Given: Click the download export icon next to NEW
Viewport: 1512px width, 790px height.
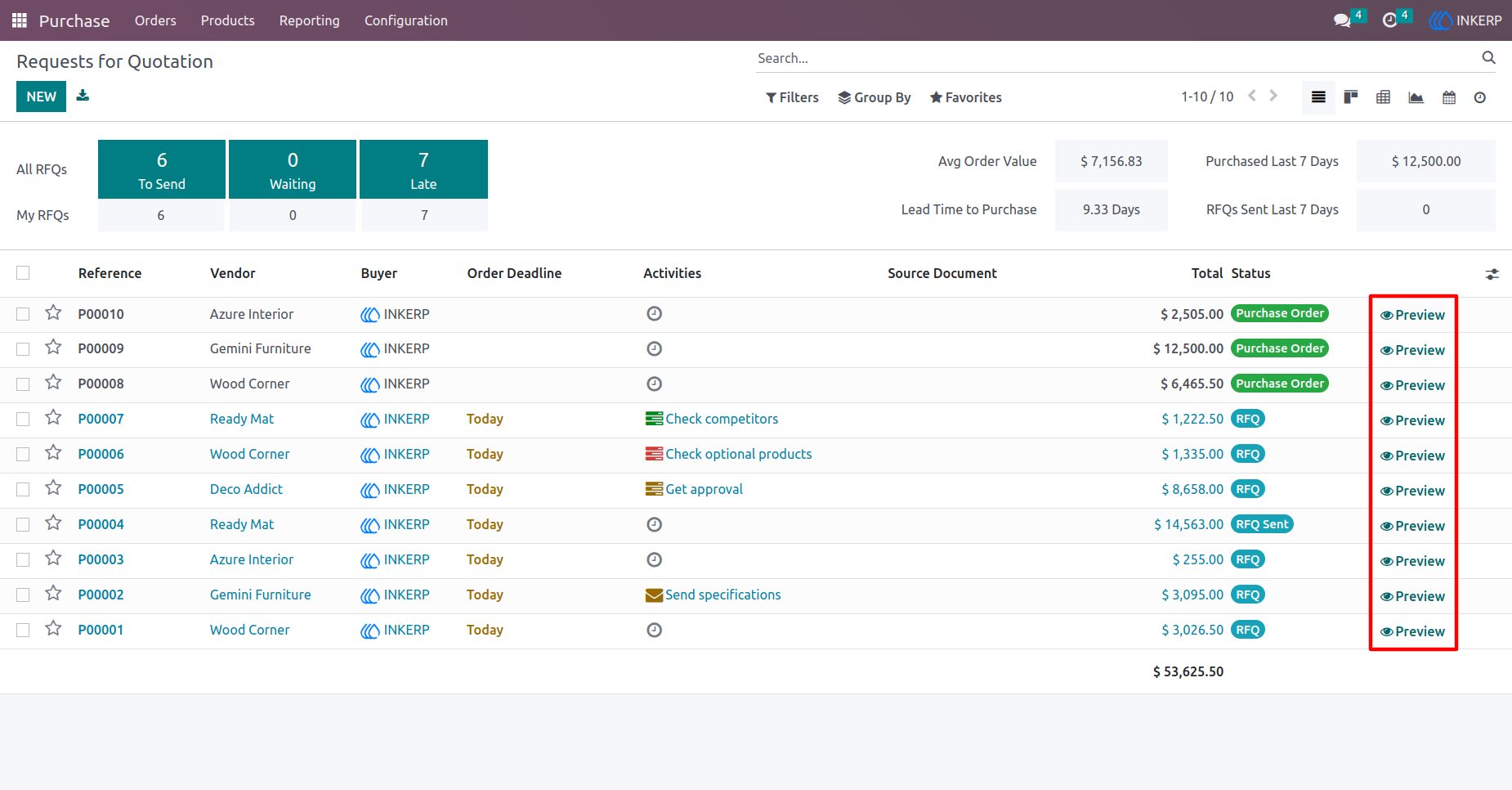Looking at the screenshot, I should [83, 96].
